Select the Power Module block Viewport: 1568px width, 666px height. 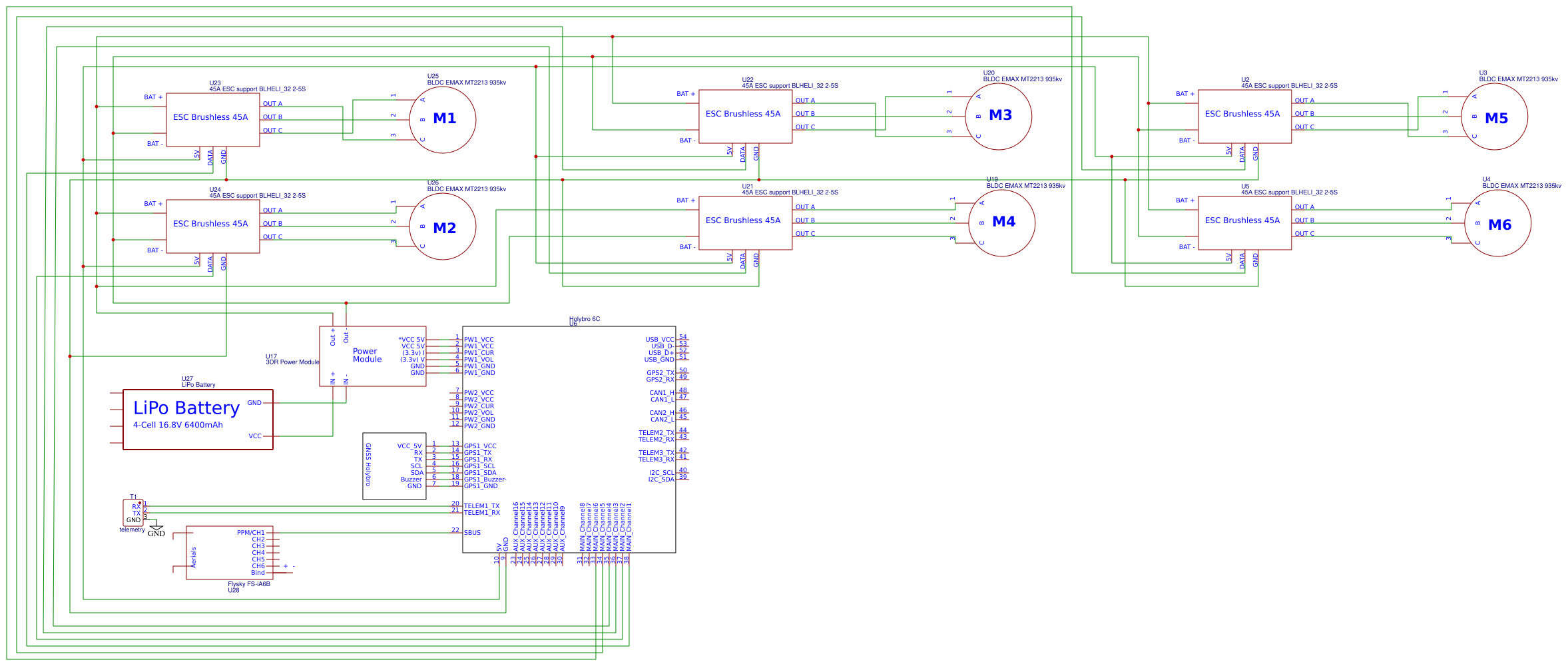coord(373,356)
